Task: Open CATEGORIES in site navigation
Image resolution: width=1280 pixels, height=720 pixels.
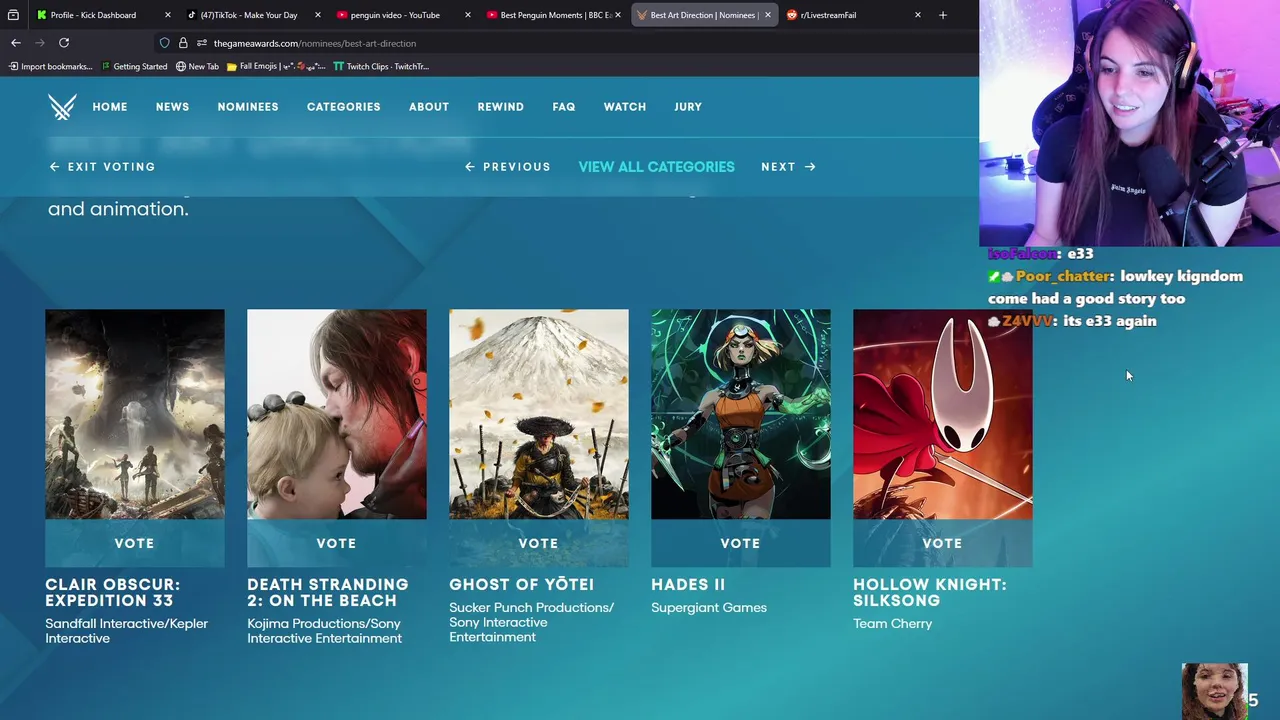Action: (x=343, y=107)
